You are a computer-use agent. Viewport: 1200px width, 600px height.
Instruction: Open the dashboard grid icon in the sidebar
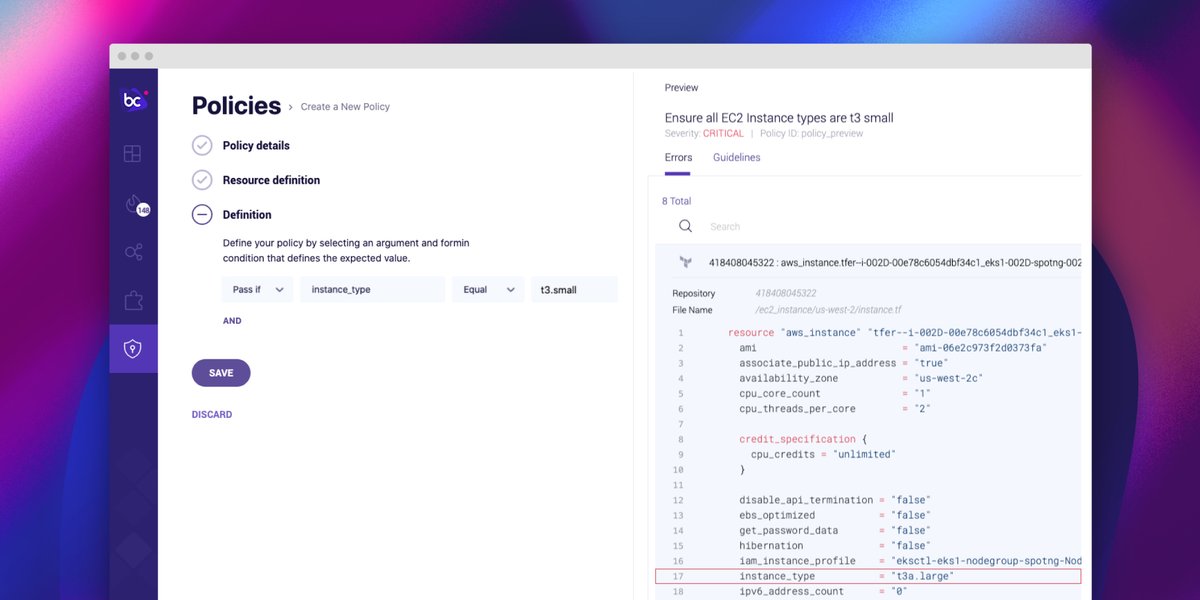132,154
